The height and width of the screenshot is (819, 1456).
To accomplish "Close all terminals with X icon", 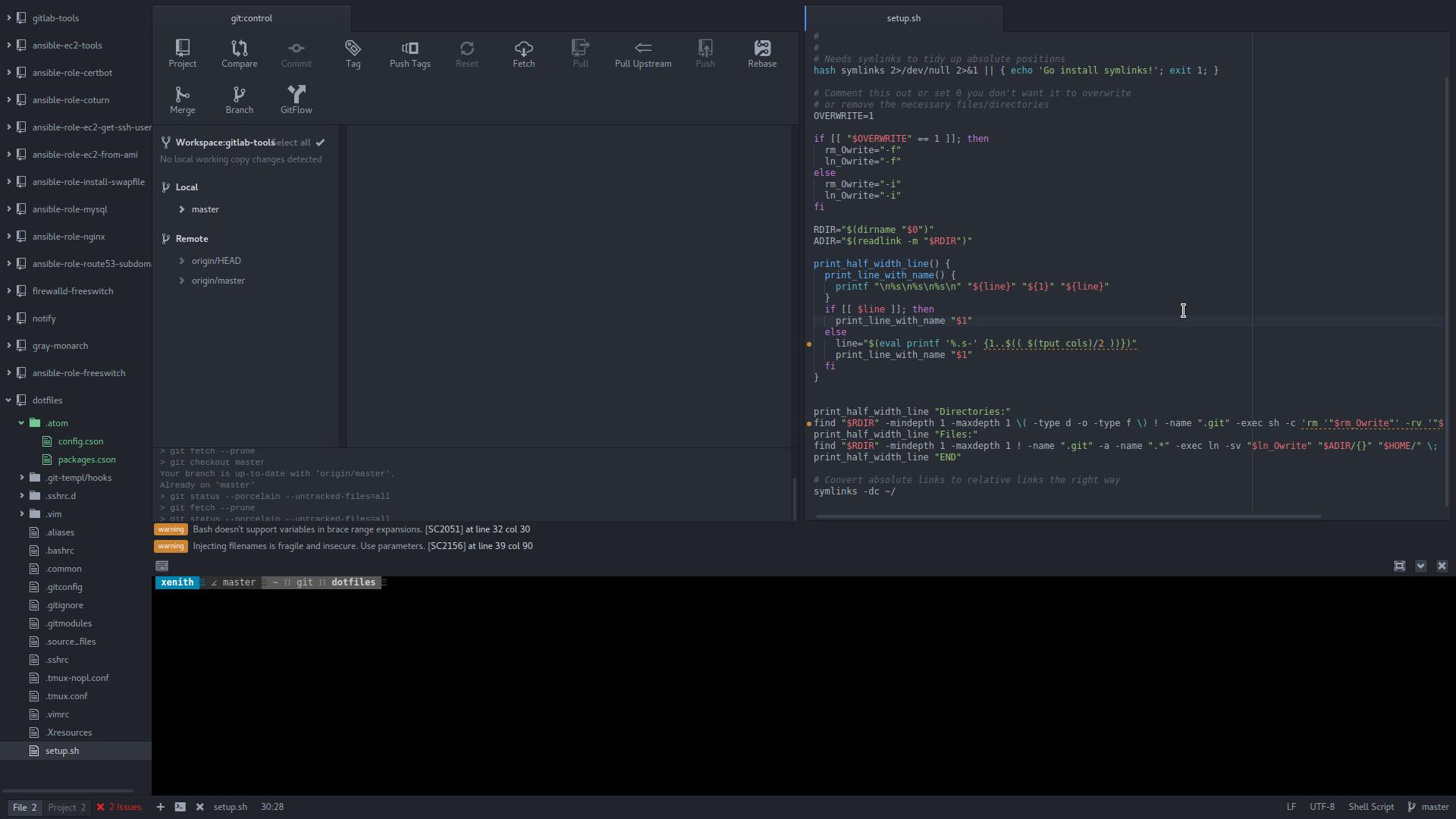I will (x=199, y=807).
